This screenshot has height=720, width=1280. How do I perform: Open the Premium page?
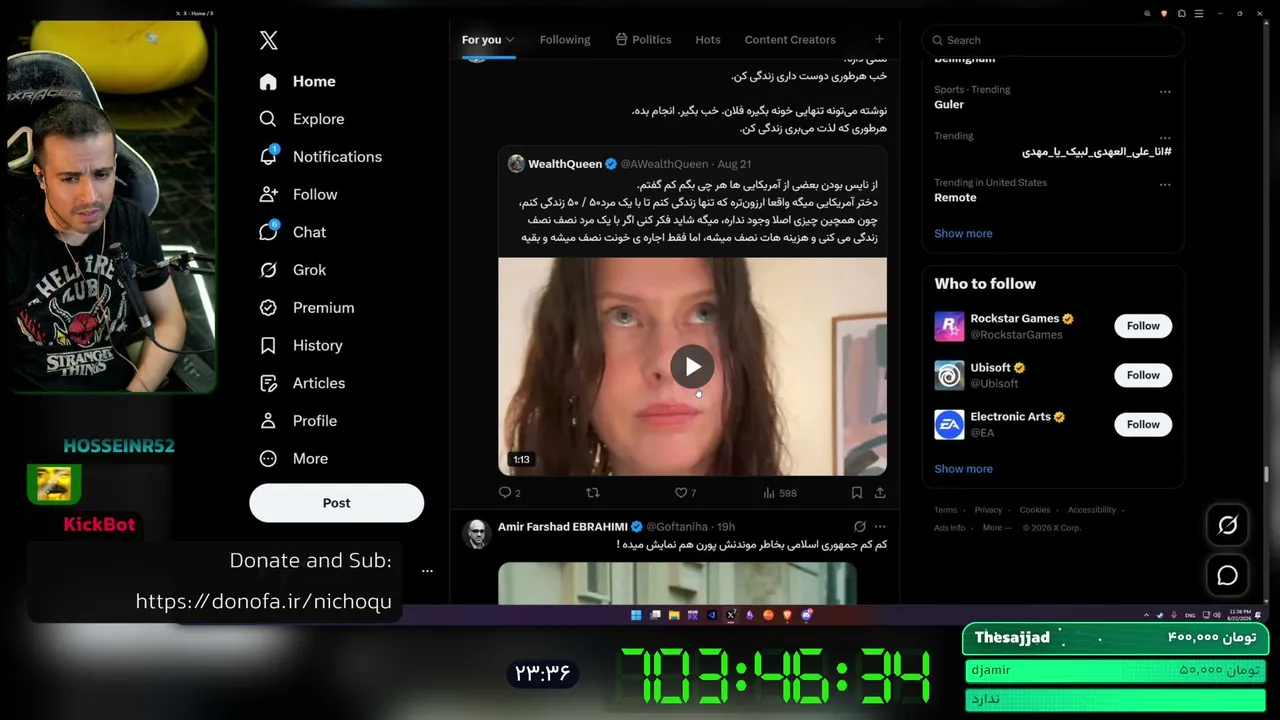pos(307,308)
